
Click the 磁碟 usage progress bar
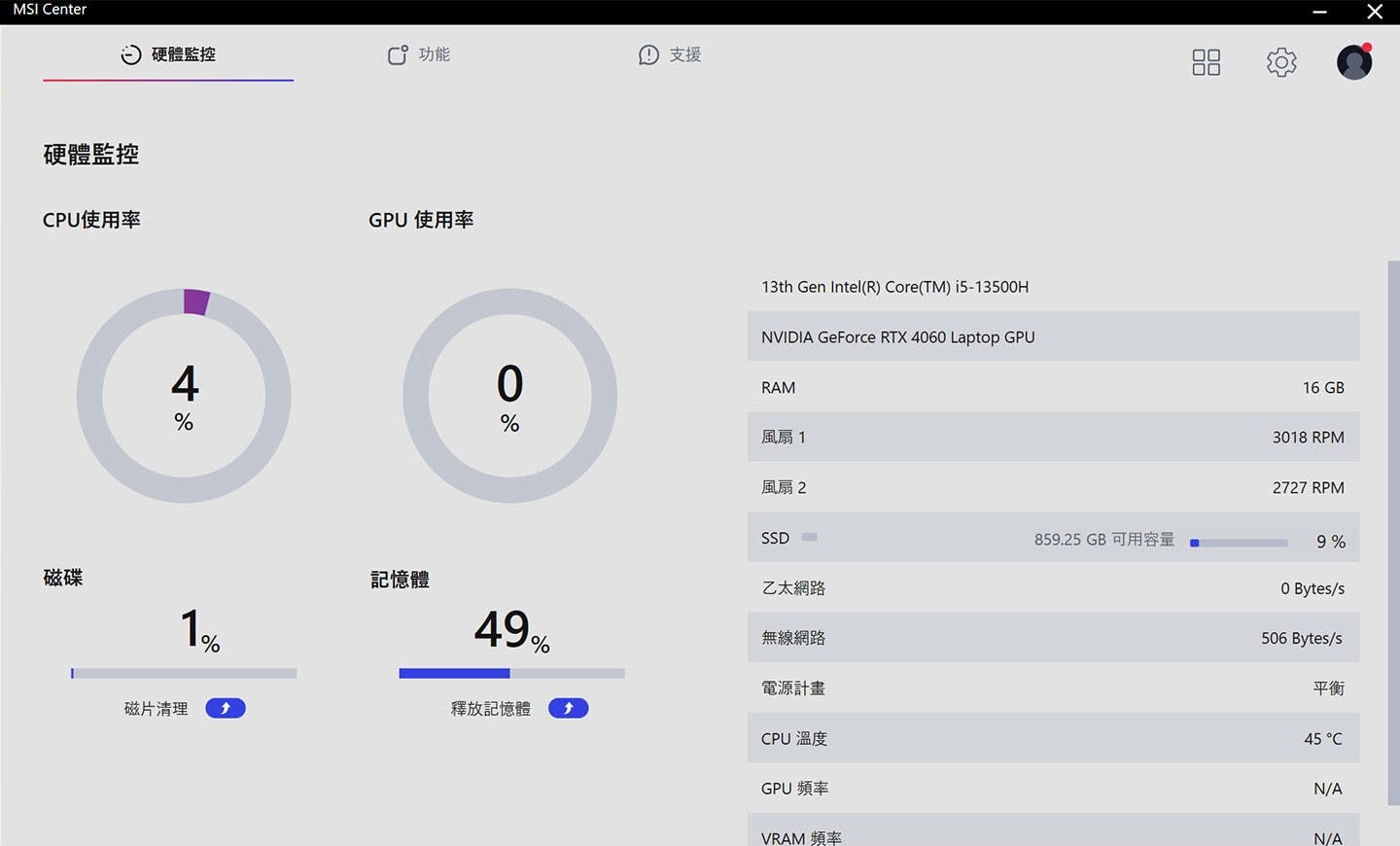point(184,673)
